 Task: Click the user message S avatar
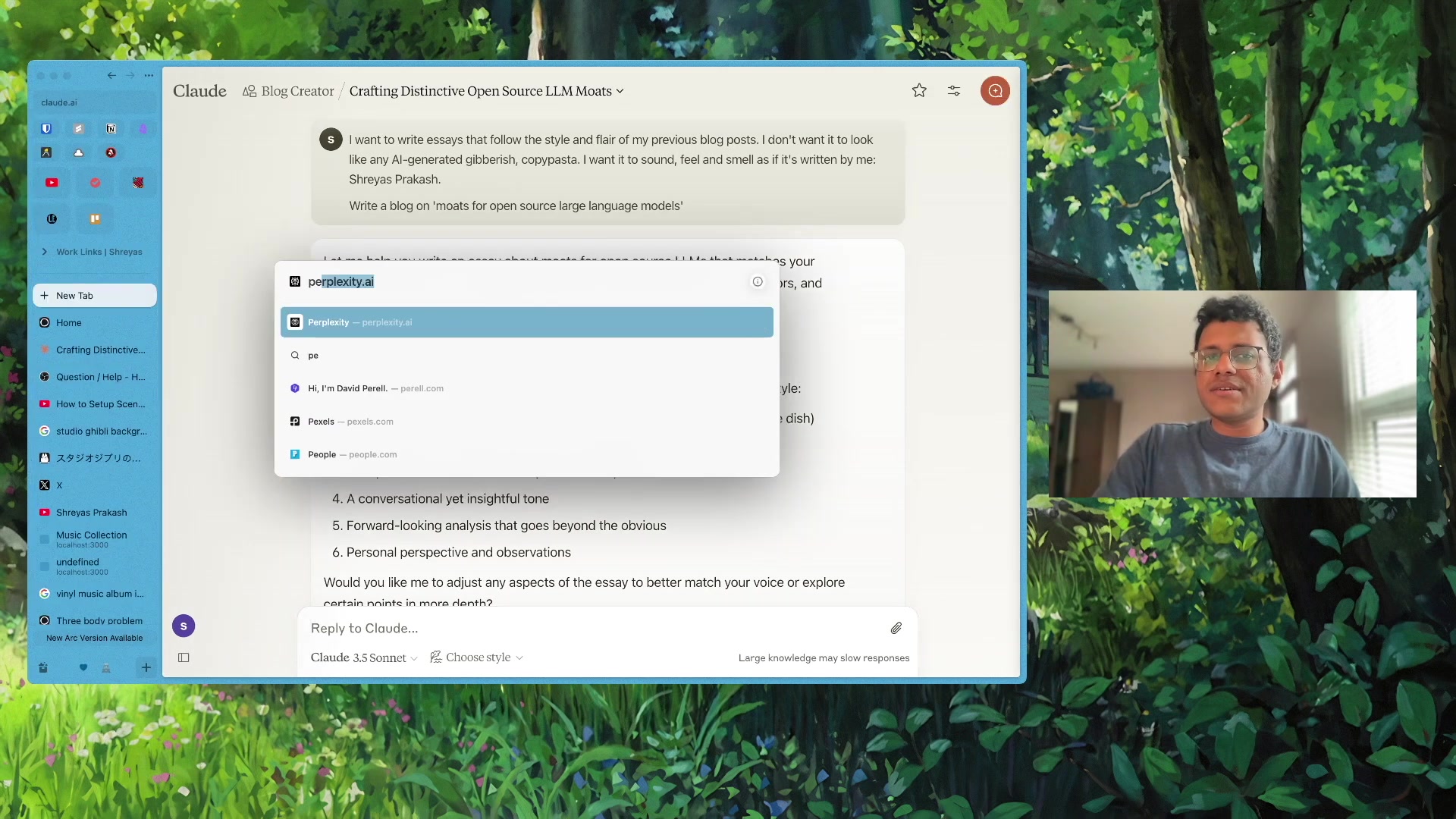(x=331, y=140)
